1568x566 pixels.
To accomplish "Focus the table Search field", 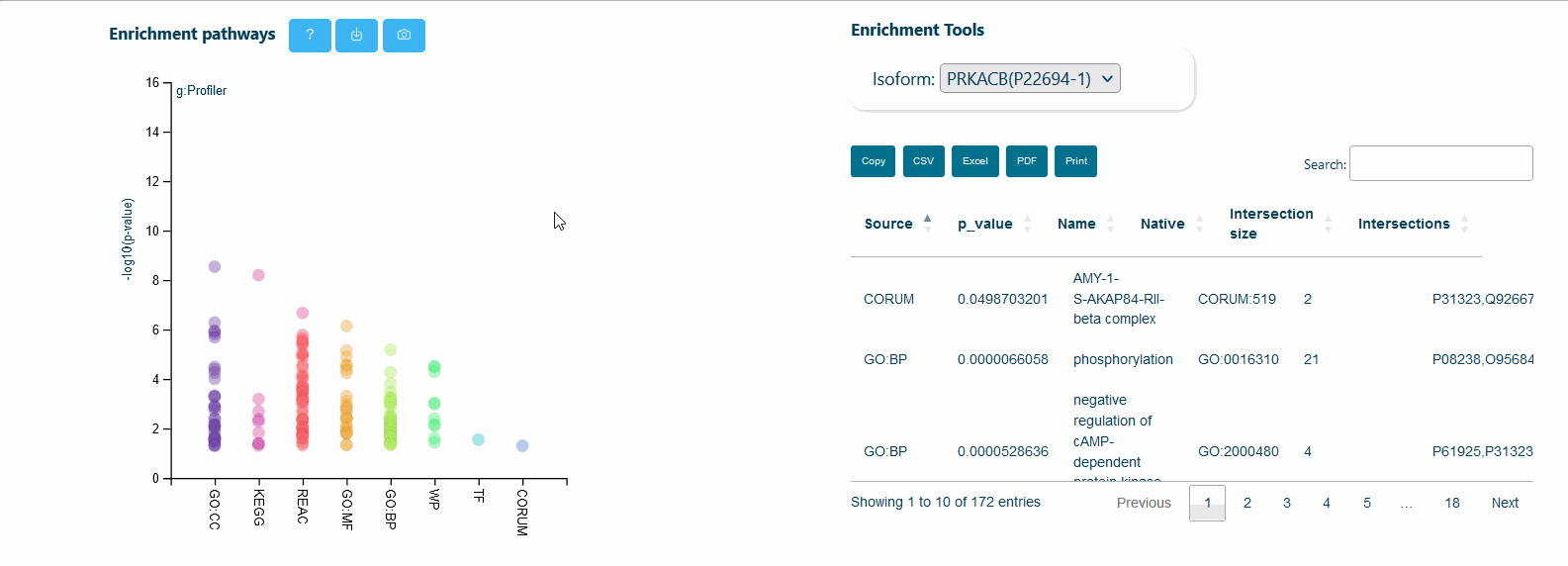I will point(1440,163).
